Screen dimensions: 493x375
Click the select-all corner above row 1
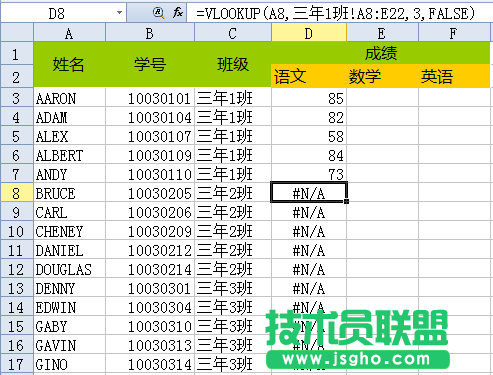(17, 33)
